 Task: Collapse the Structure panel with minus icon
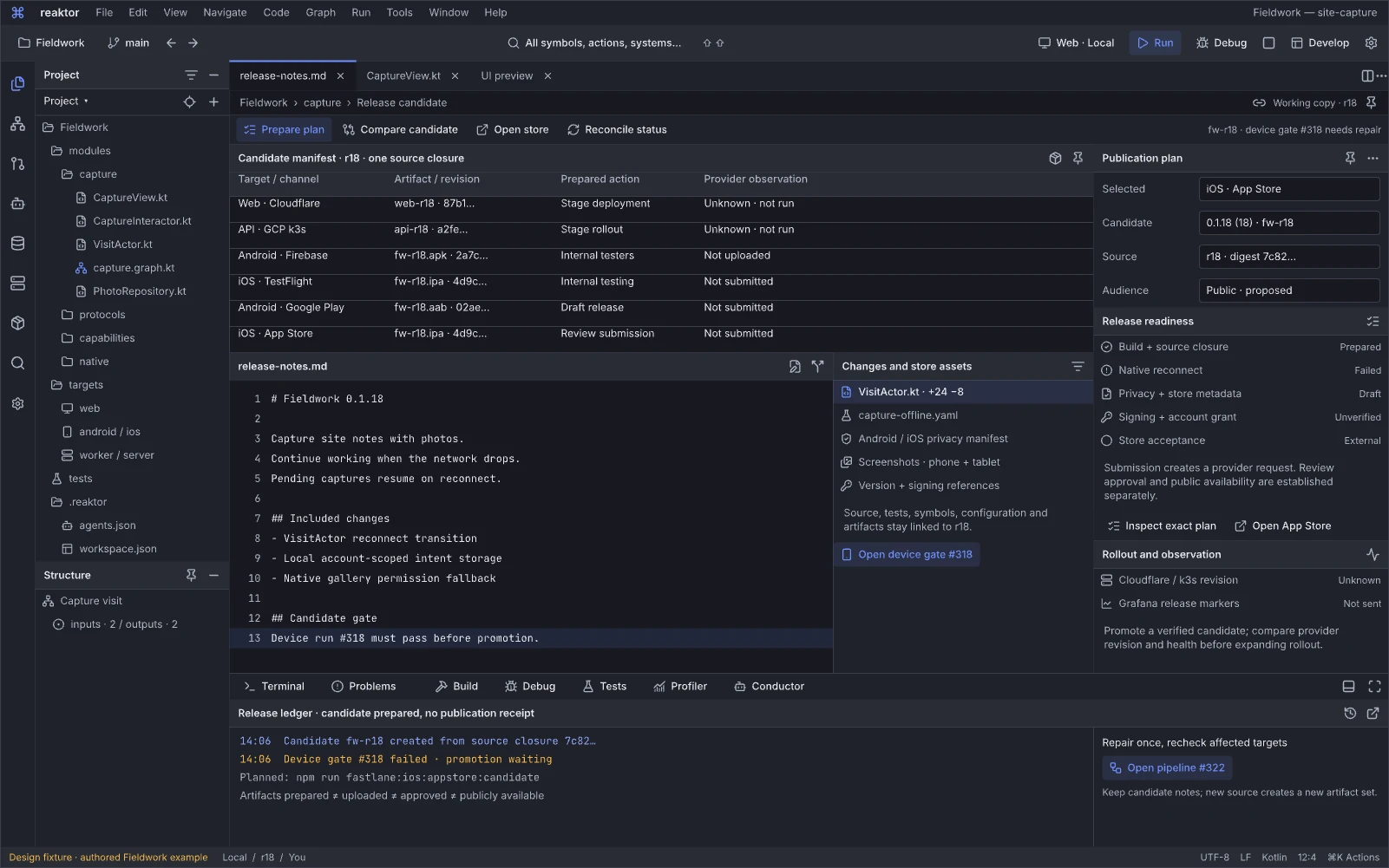(x=213, y=575)
